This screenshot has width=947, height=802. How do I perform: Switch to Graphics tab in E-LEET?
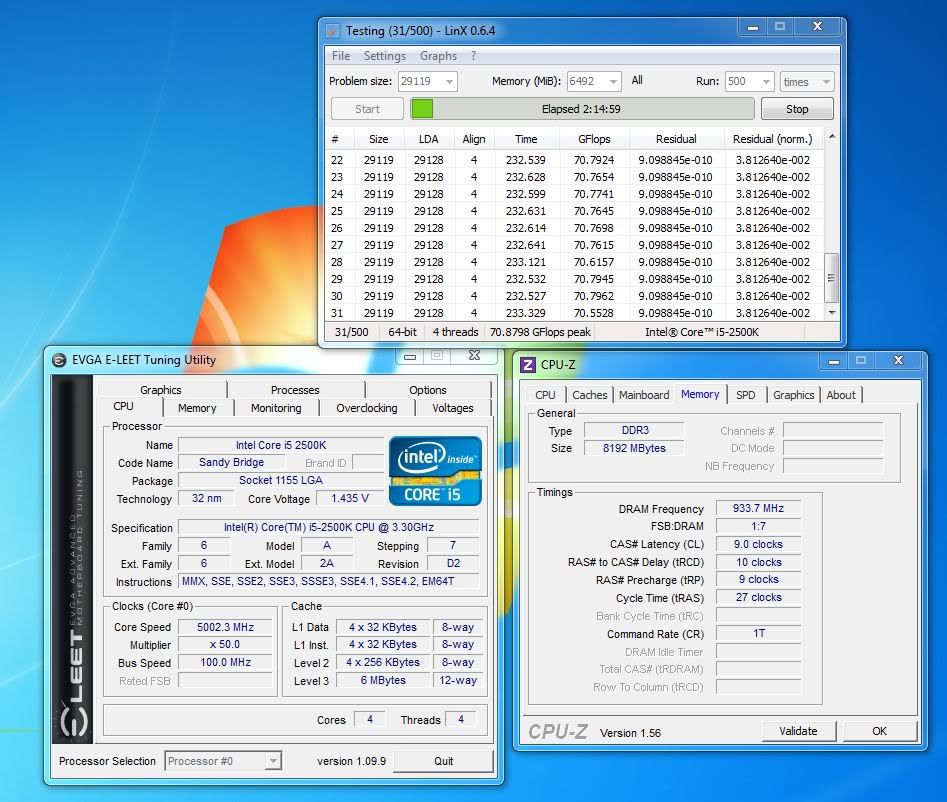point(161,390)
